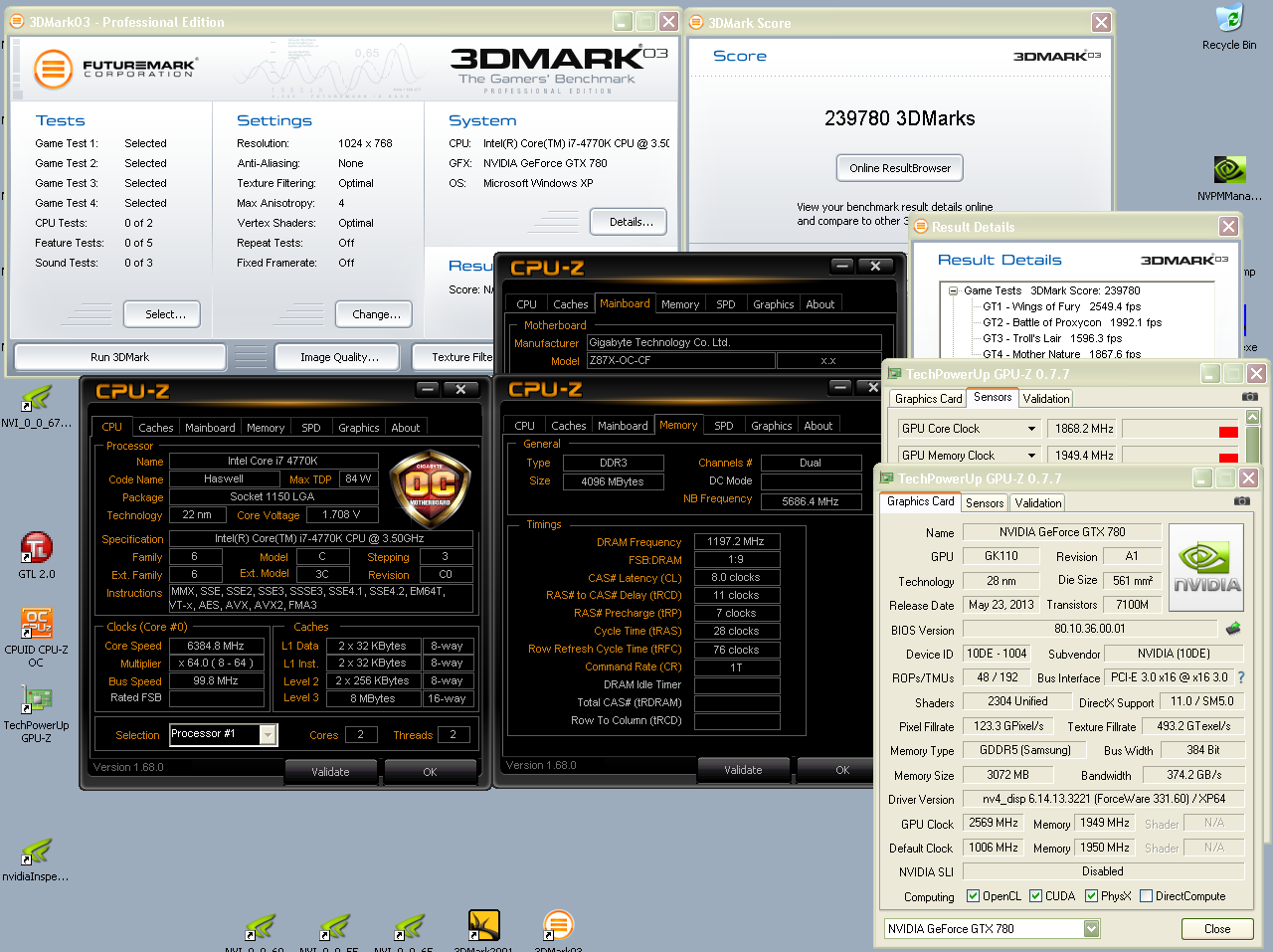
Task: Switch to Sensors tab in front GPU-Z window
Action: click(x=985, y=503)
